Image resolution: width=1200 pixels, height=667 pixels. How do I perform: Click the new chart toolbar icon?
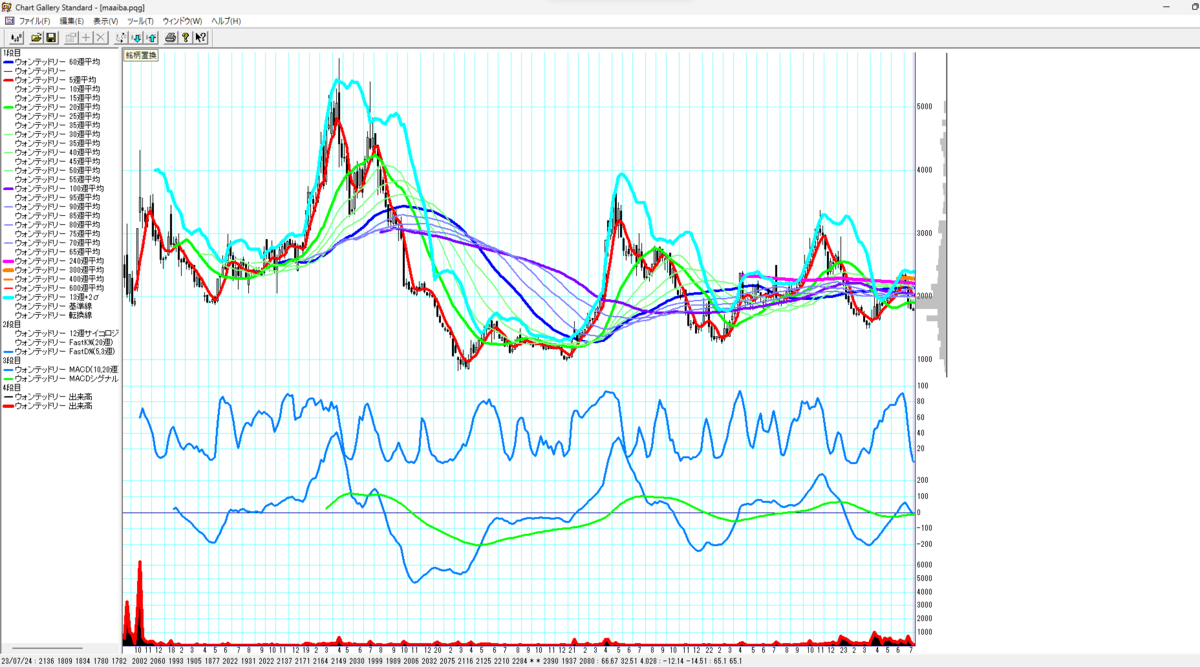coord(17,37)
